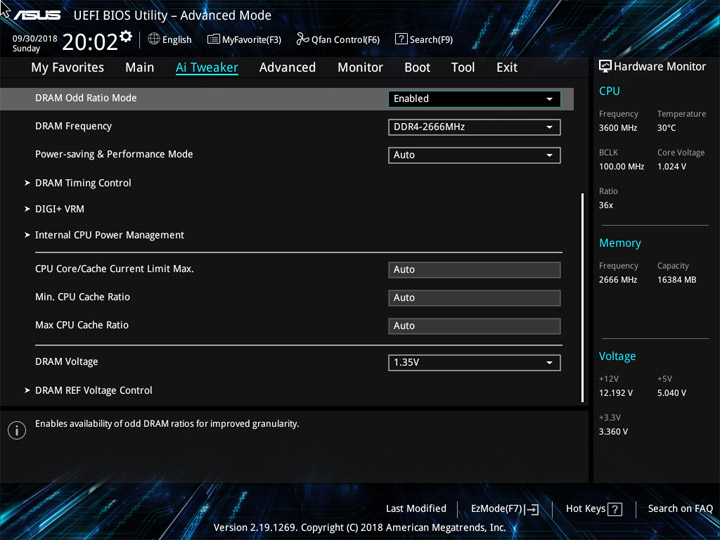Click the Search(F9) question icon

coord(401,39)
